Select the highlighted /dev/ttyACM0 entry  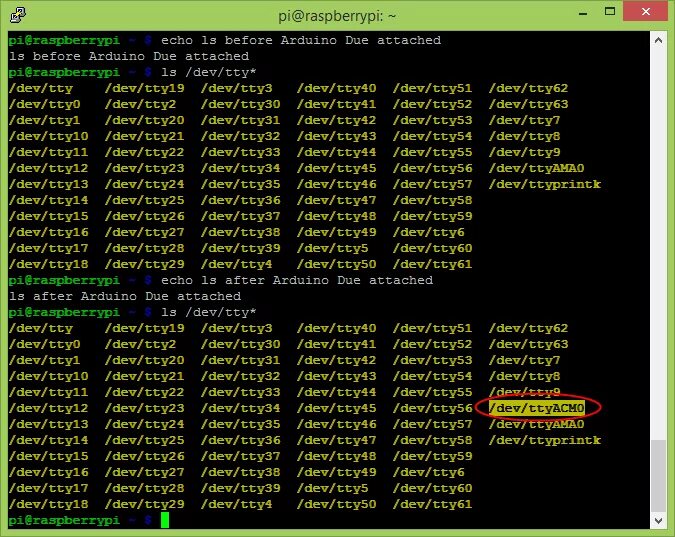(537, 408)
